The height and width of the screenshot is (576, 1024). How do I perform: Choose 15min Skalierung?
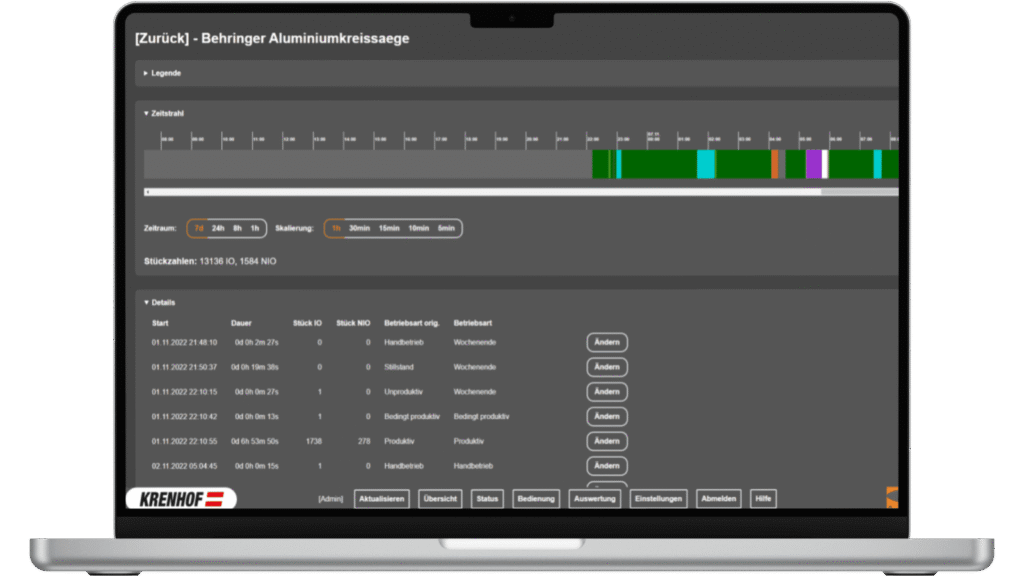pos(389,229)
